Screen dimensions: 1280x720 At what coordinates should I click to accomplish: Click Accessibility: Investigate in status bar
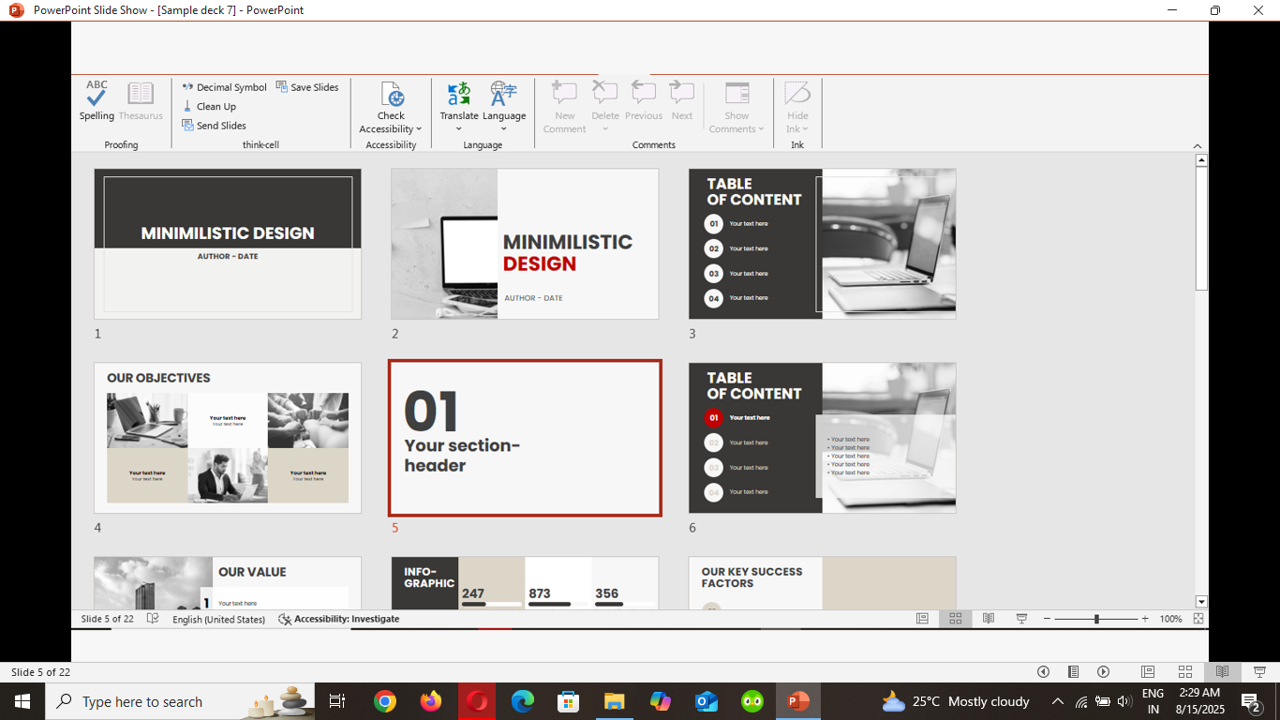click(339, 619)
